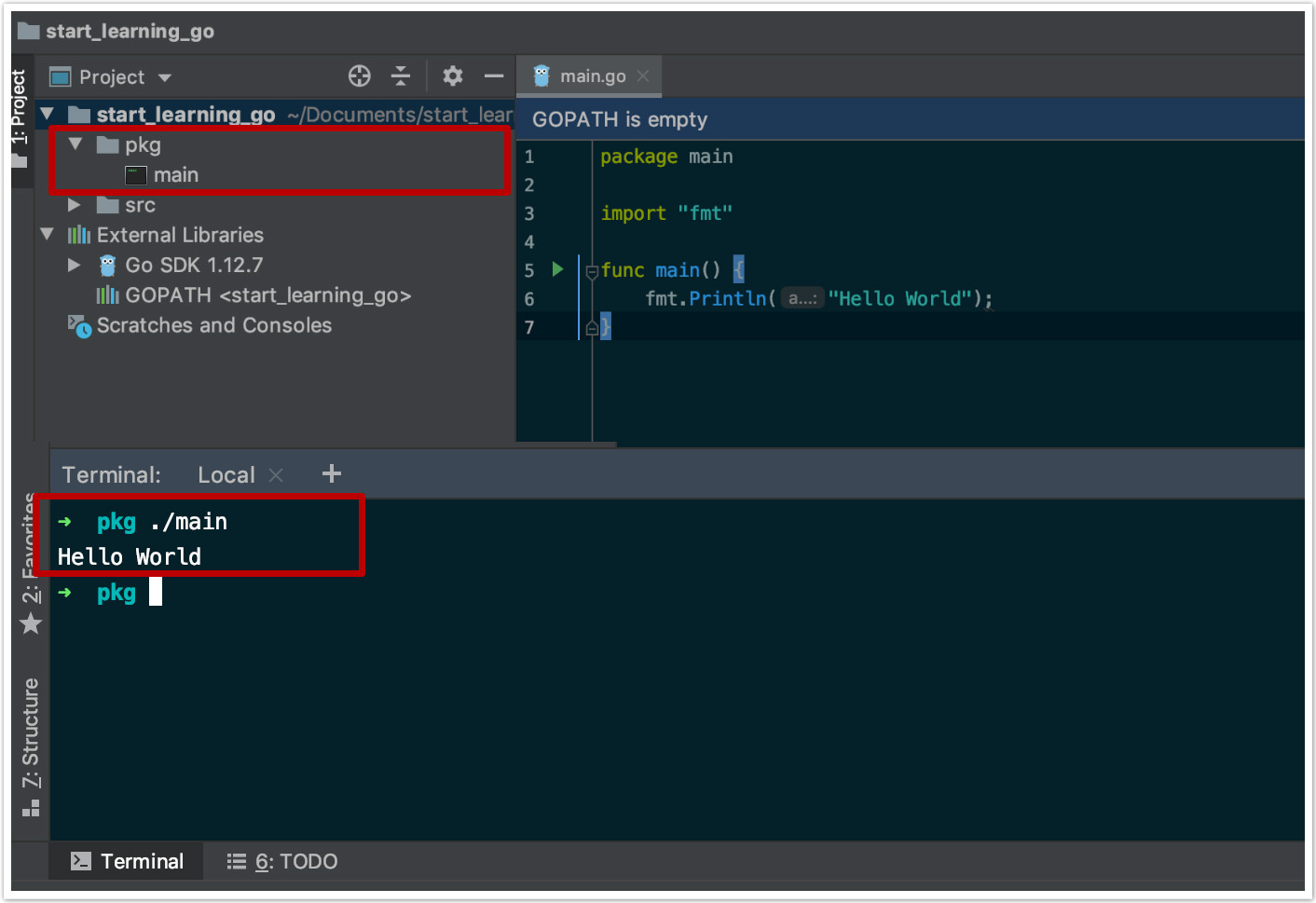Open the 6: TODO tool window
Image resolution: width=1316 pixels, height=903 pixels.
point(282,862)
